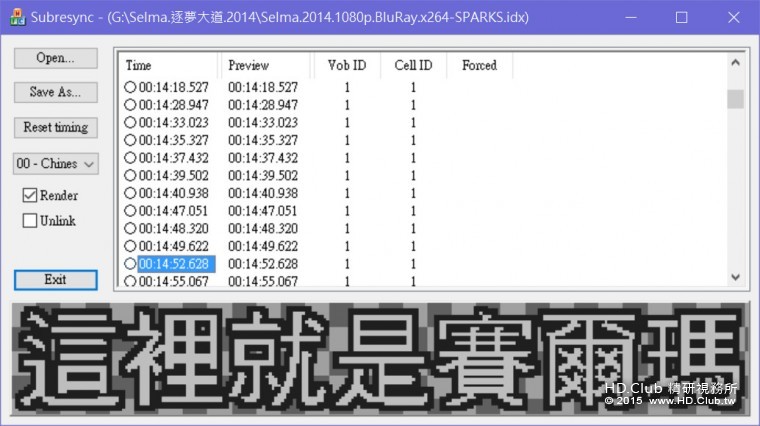Click the Forced column header
Screen dimensions: 760x426
tap(479, 65)
